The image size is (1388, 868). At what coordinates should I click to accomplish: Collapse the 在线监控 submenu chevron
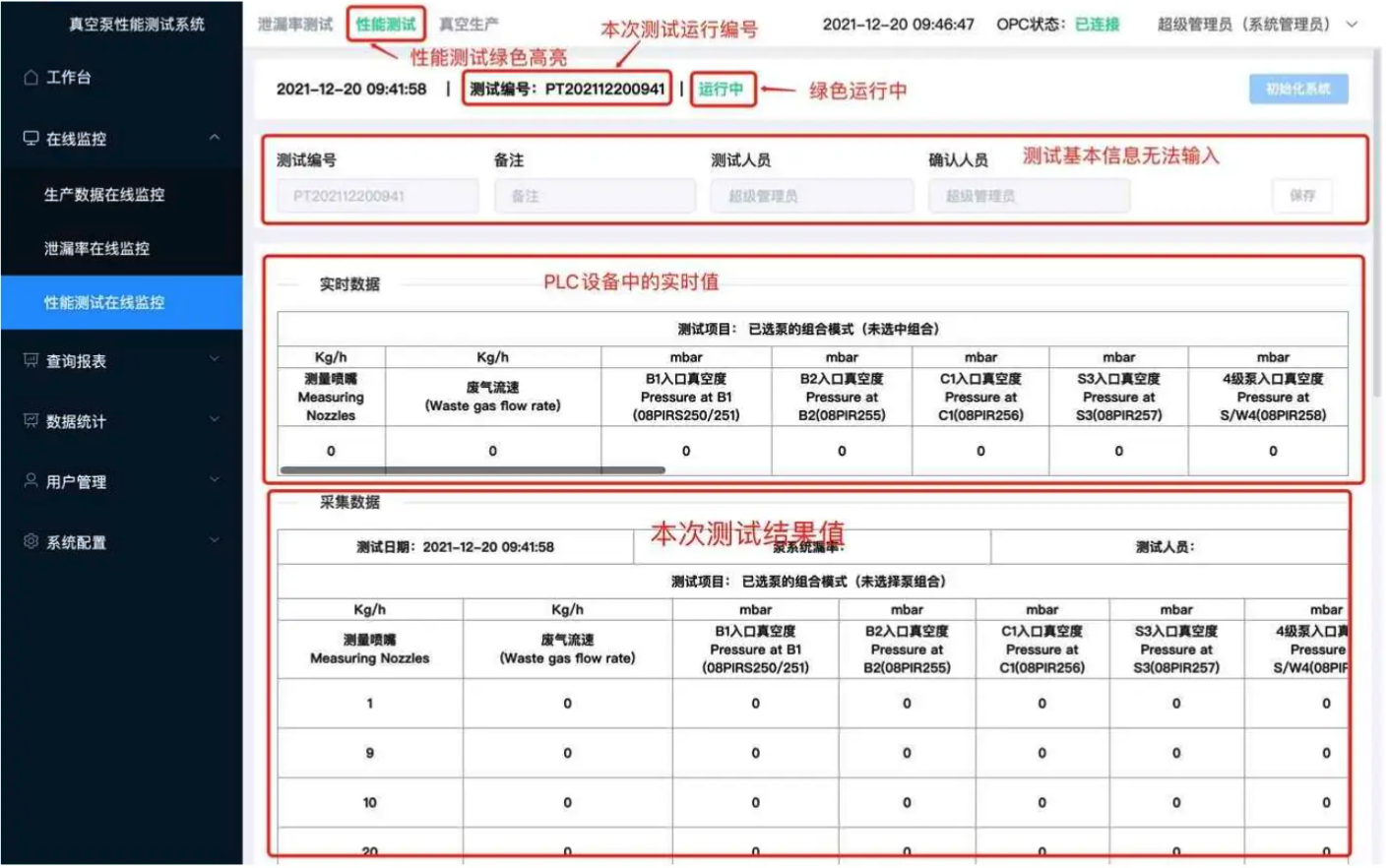215,137
